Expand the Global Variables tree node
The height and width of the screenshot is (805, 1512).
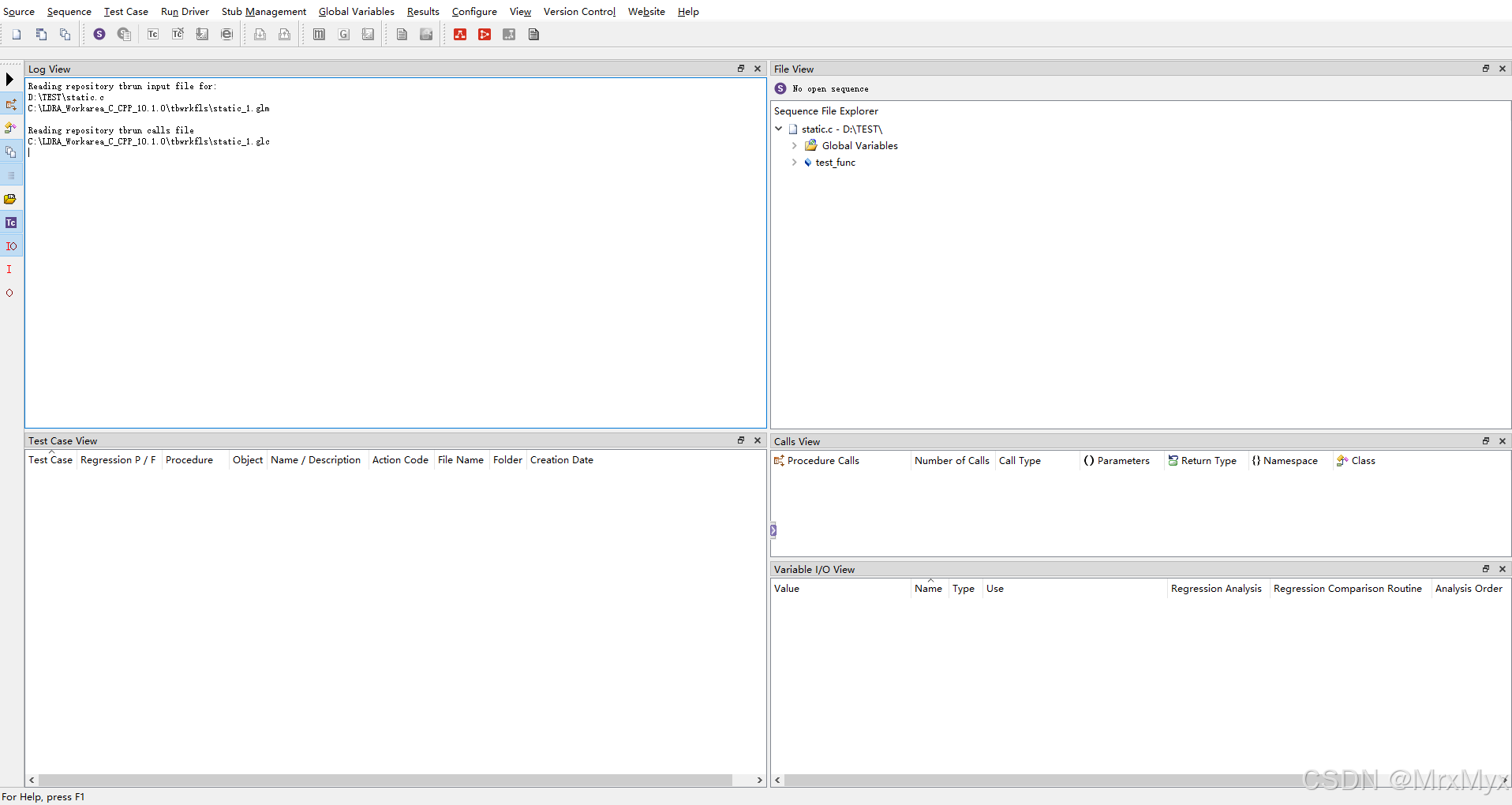click(x=794, y=145)
